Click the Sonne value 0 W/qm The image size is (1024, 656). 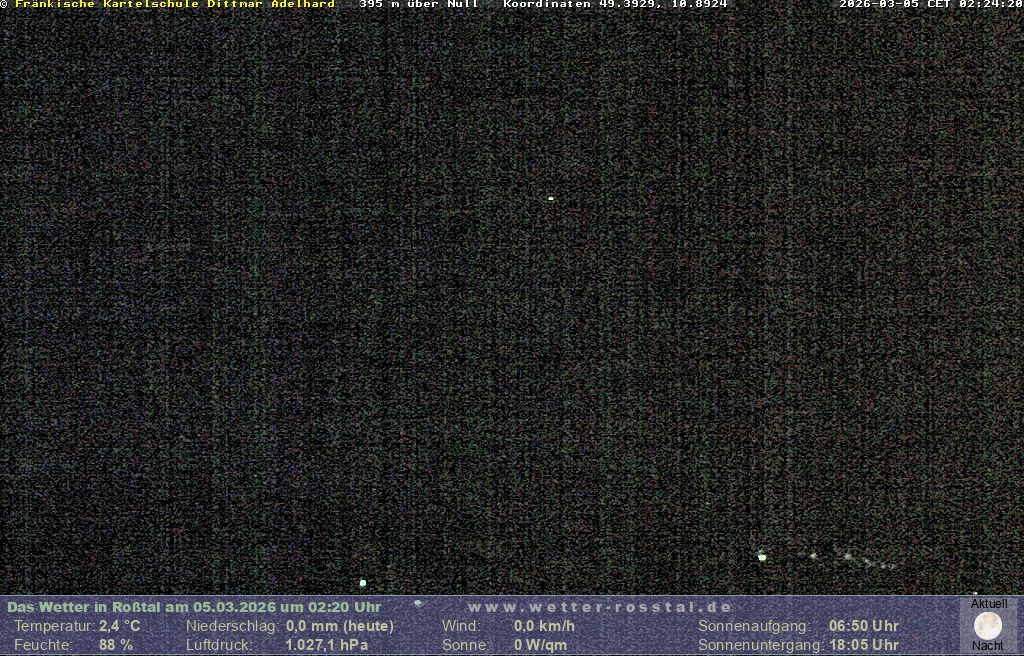(x=540, y=645)
